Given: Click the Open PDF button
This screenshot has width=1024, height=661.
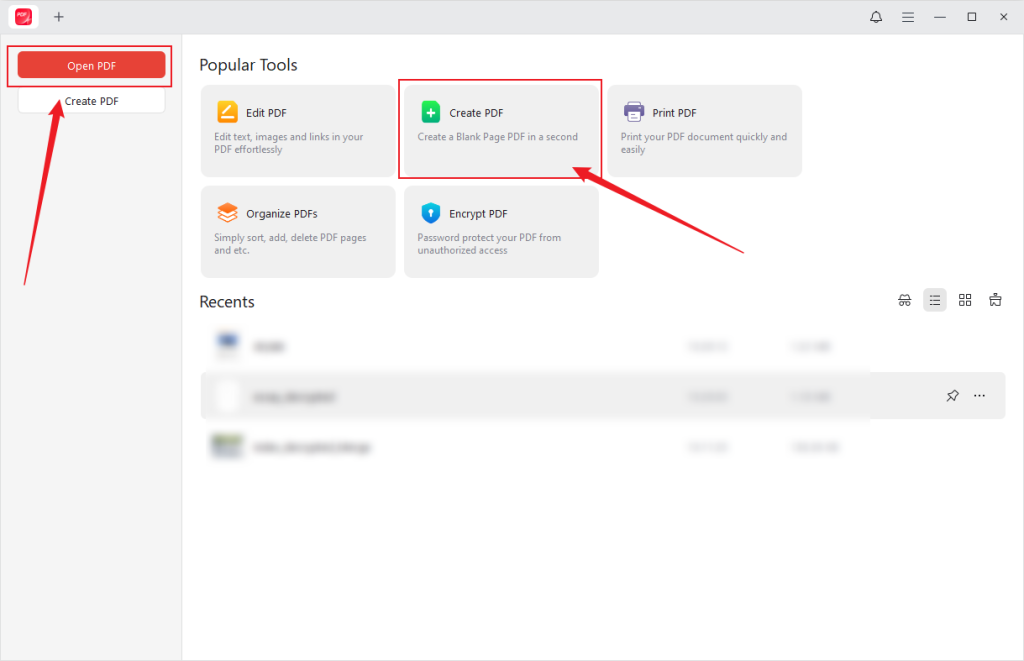Looking at the screenshot, I should (x=90, y=64).
